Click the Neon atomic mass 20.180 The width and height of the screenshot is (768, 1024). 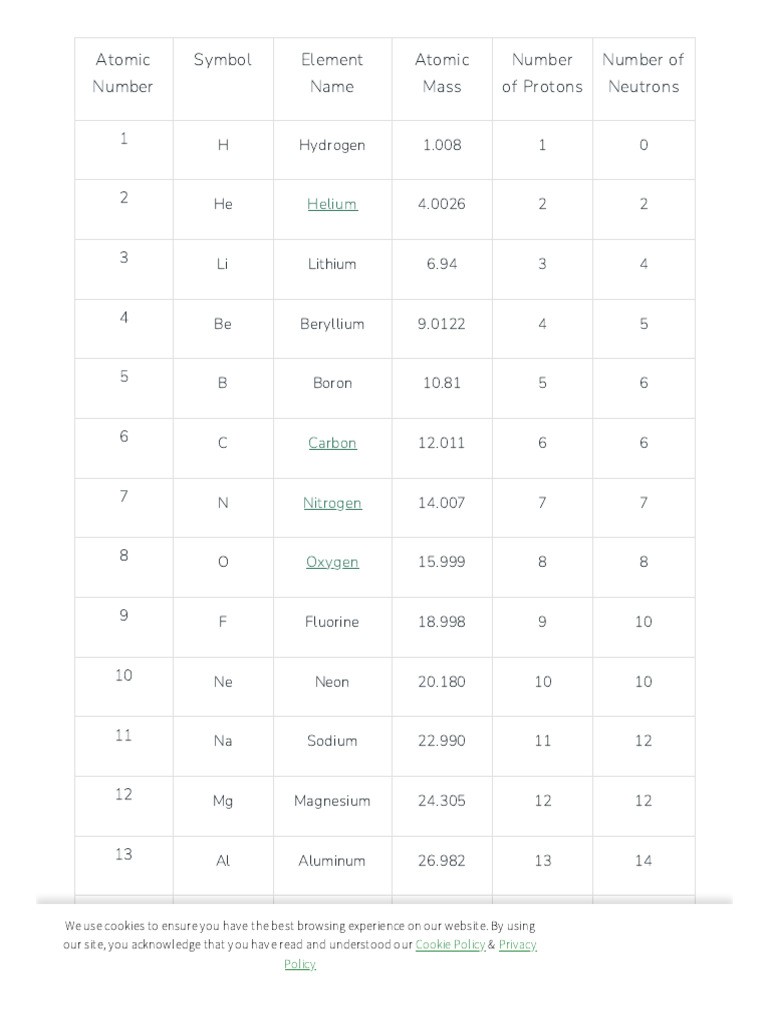(x=442, y=682)
